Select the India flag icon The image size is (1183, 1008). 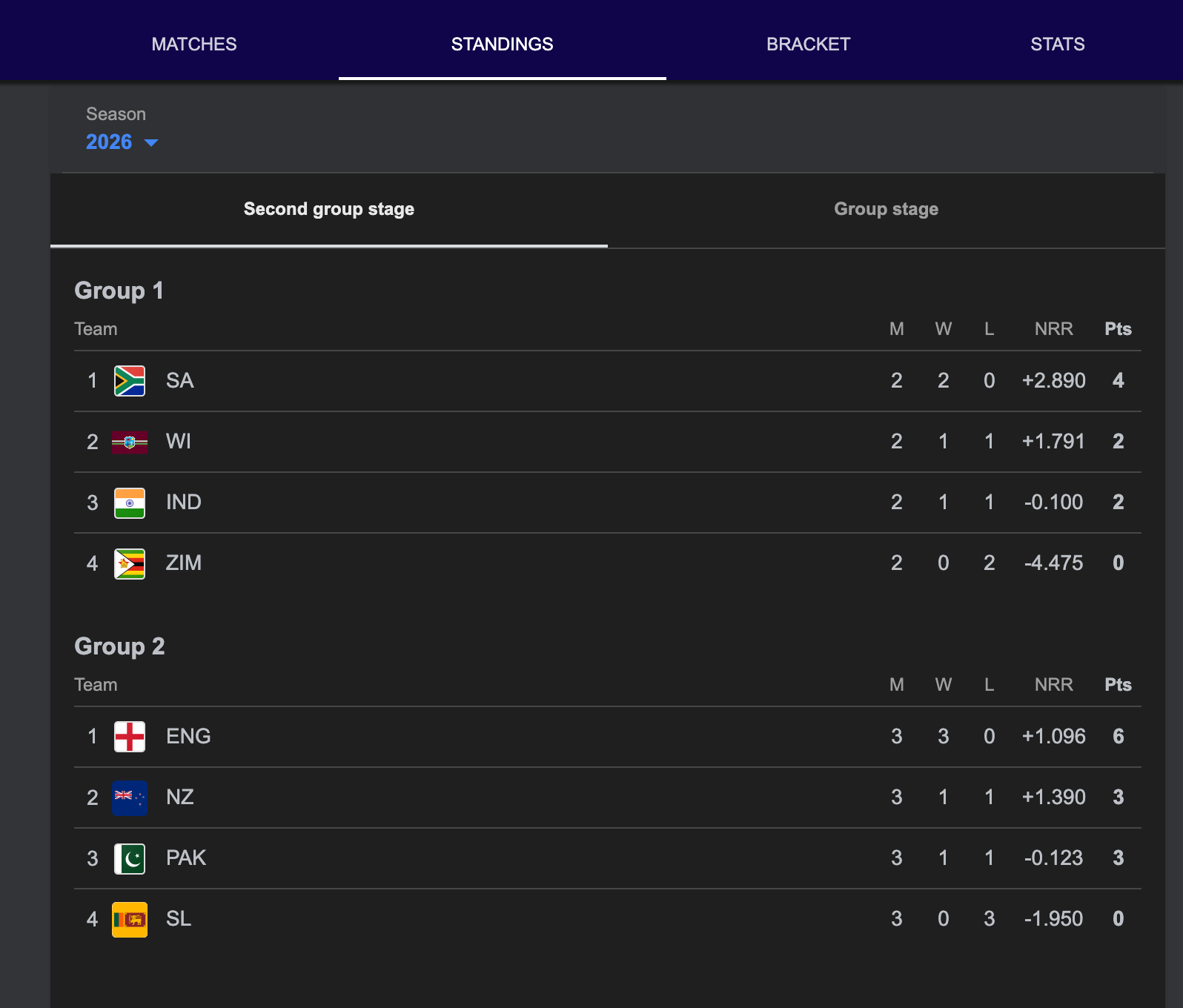pyautogui.click(x=130, y=502)
